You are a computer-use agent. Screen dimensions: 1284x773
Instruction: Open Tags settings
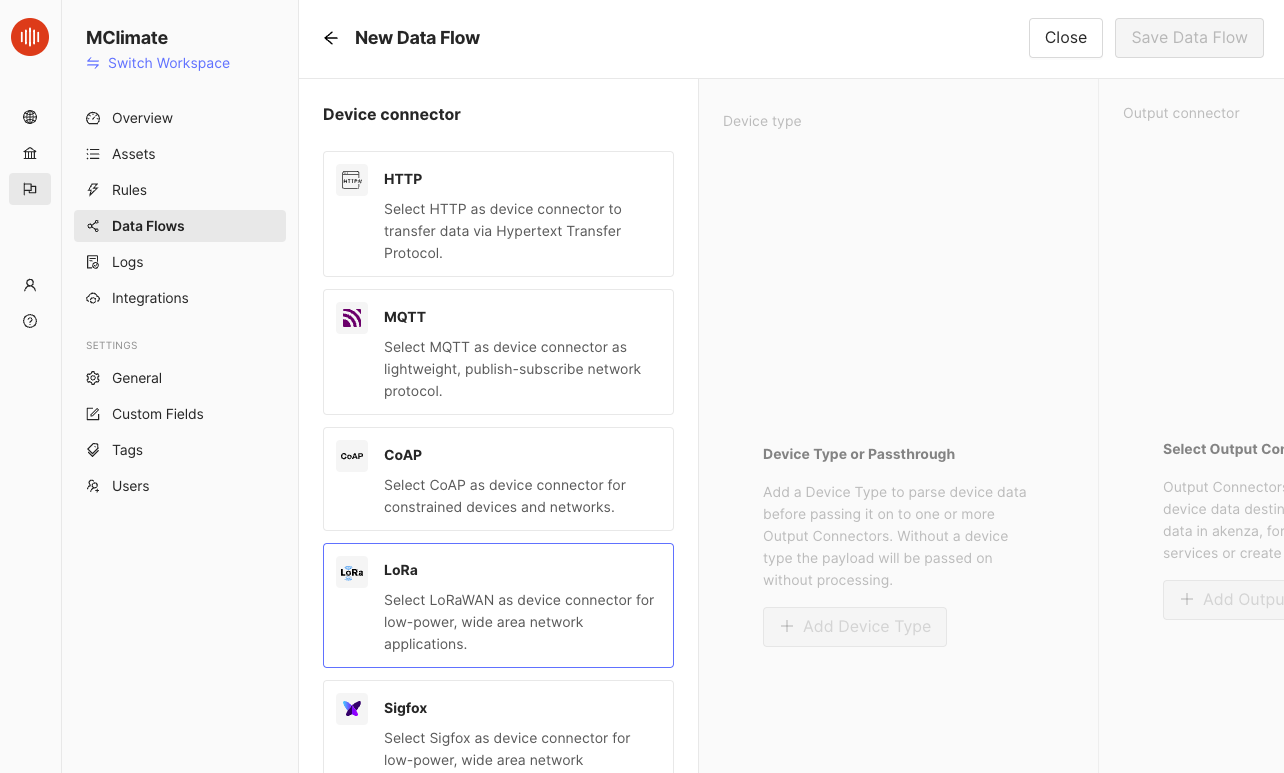[x=180, y=450]
